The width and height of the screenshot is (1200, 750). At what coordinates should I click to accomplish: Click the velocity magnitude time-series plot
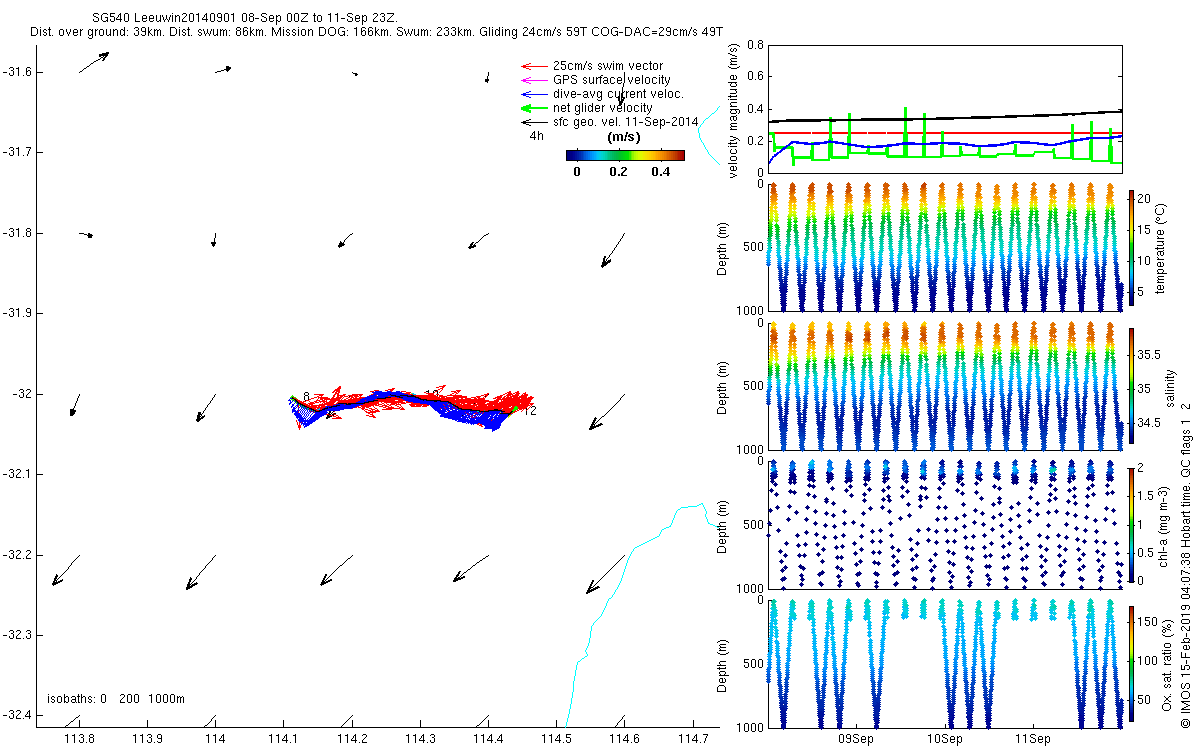[945, 109]
